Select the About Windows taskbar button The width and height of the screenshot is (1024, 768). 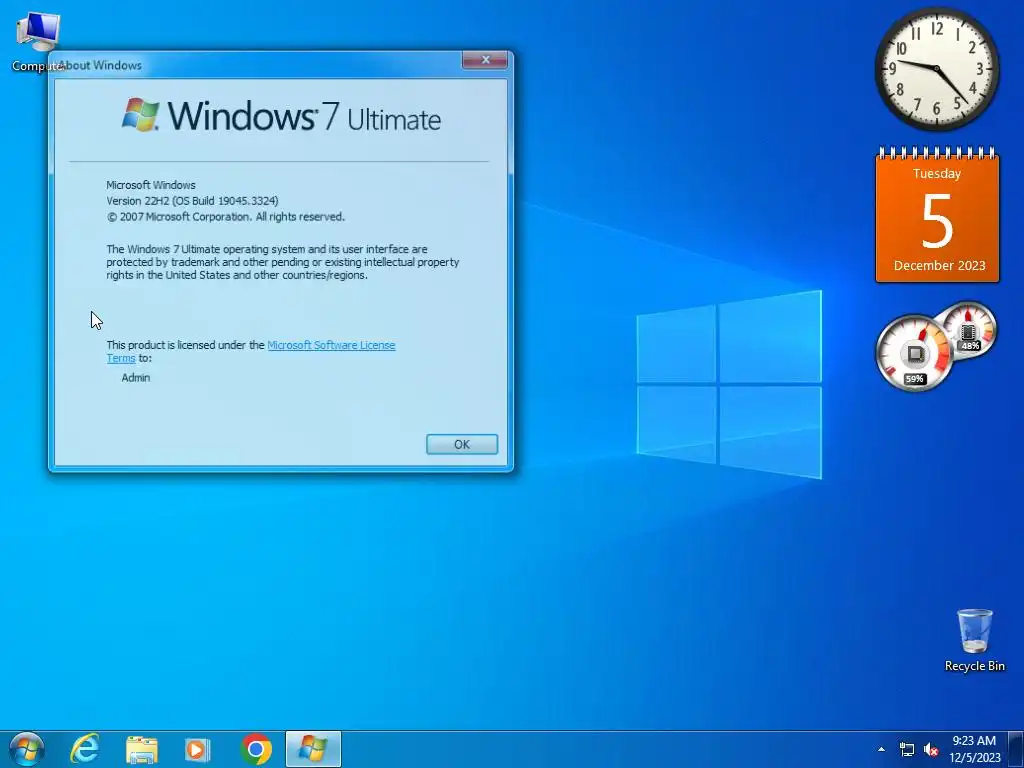pyautogui.click(x=313, y=749)
